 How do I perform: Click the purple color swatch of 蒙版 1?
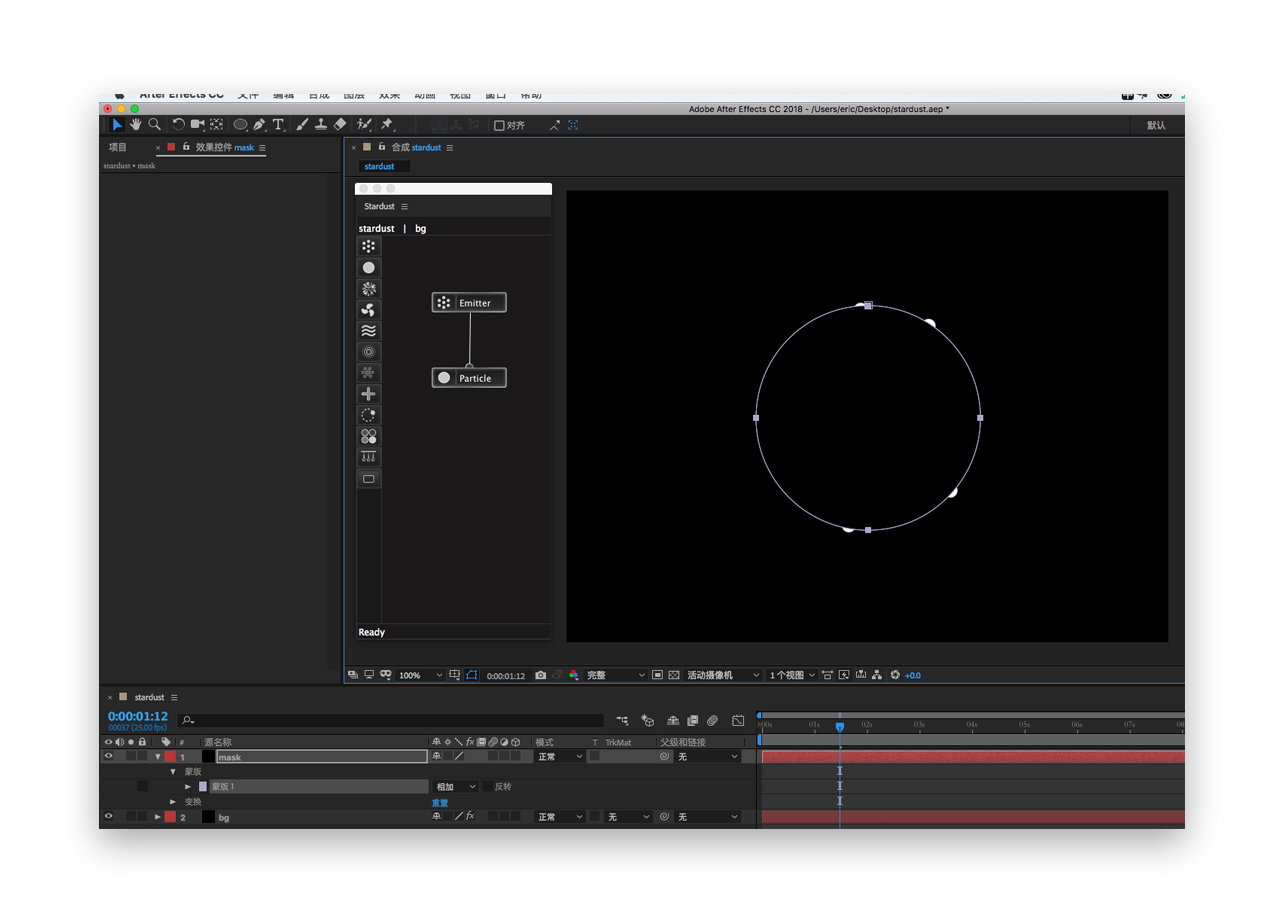203,787
